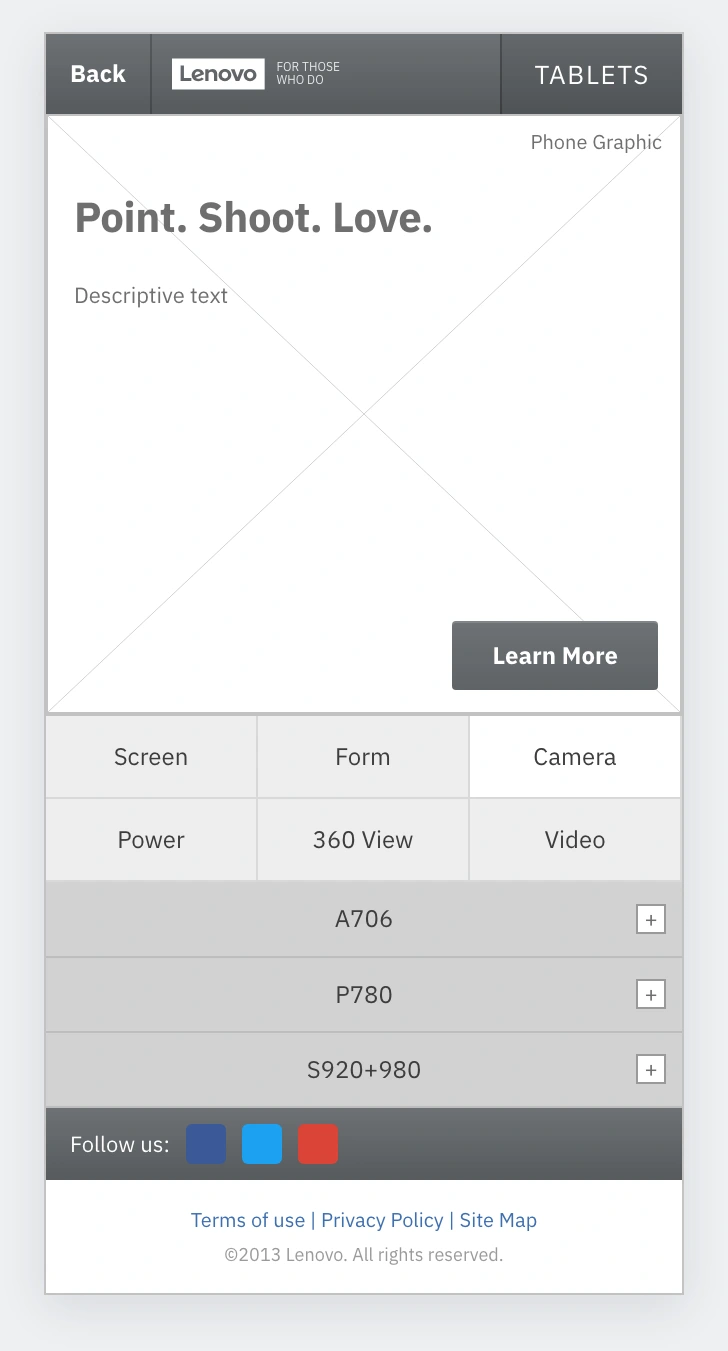This screenshot has width=728, height=1351.
Task: Open the Video tab
Action: click(575, 840)
